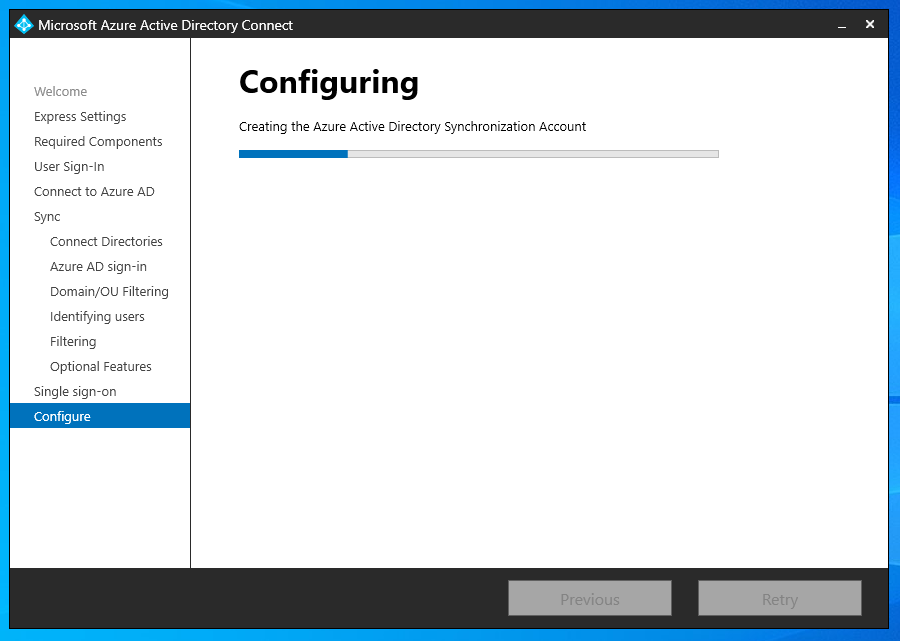Click the window title 'Microsoft Azure Active Directory Connect'
The height and width of the screenshot is (641, 900).
tap(165, 25)
